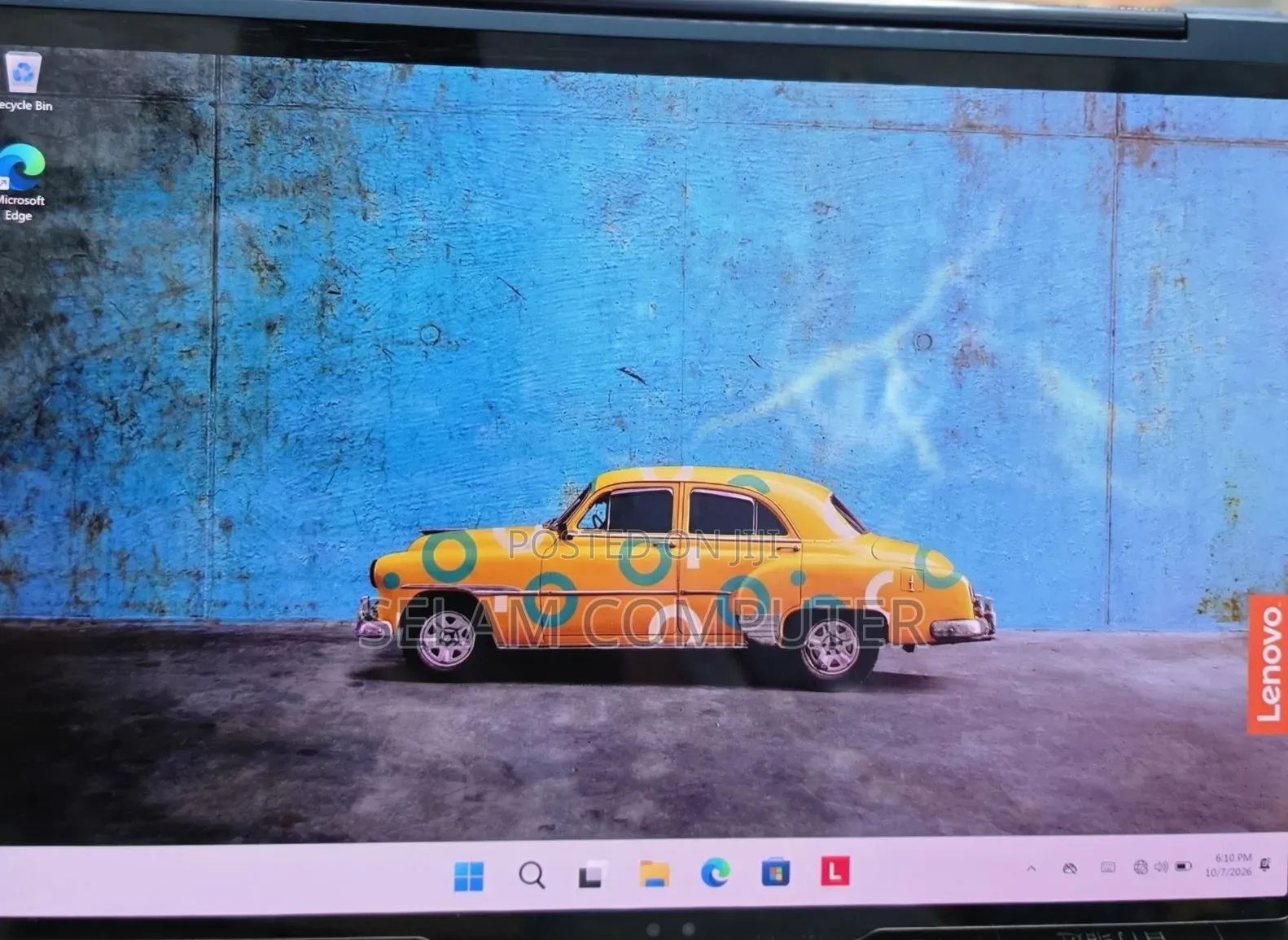
Task: Click the volume speaker tray icon
Action: pyautogui.click(x=1161, y=867)
